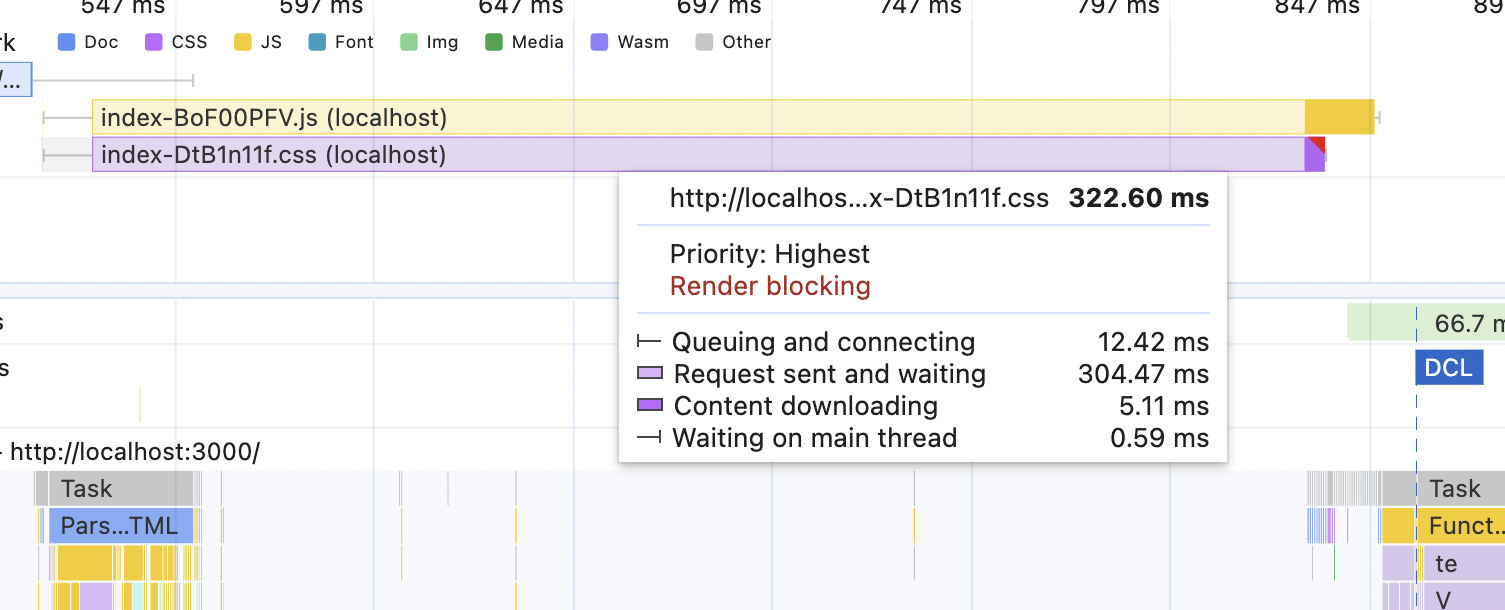
Task: Select the Media legend swatch
Action: [x=493, y=42]
